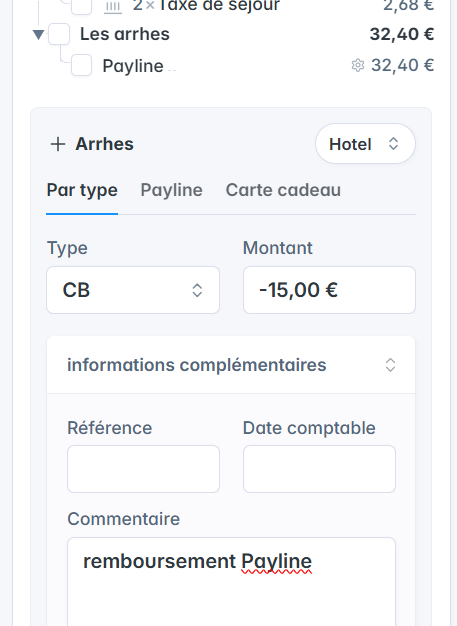Click the Date comptable field
This screenshot has width=457, height=626.
click(x=319, y=469)
